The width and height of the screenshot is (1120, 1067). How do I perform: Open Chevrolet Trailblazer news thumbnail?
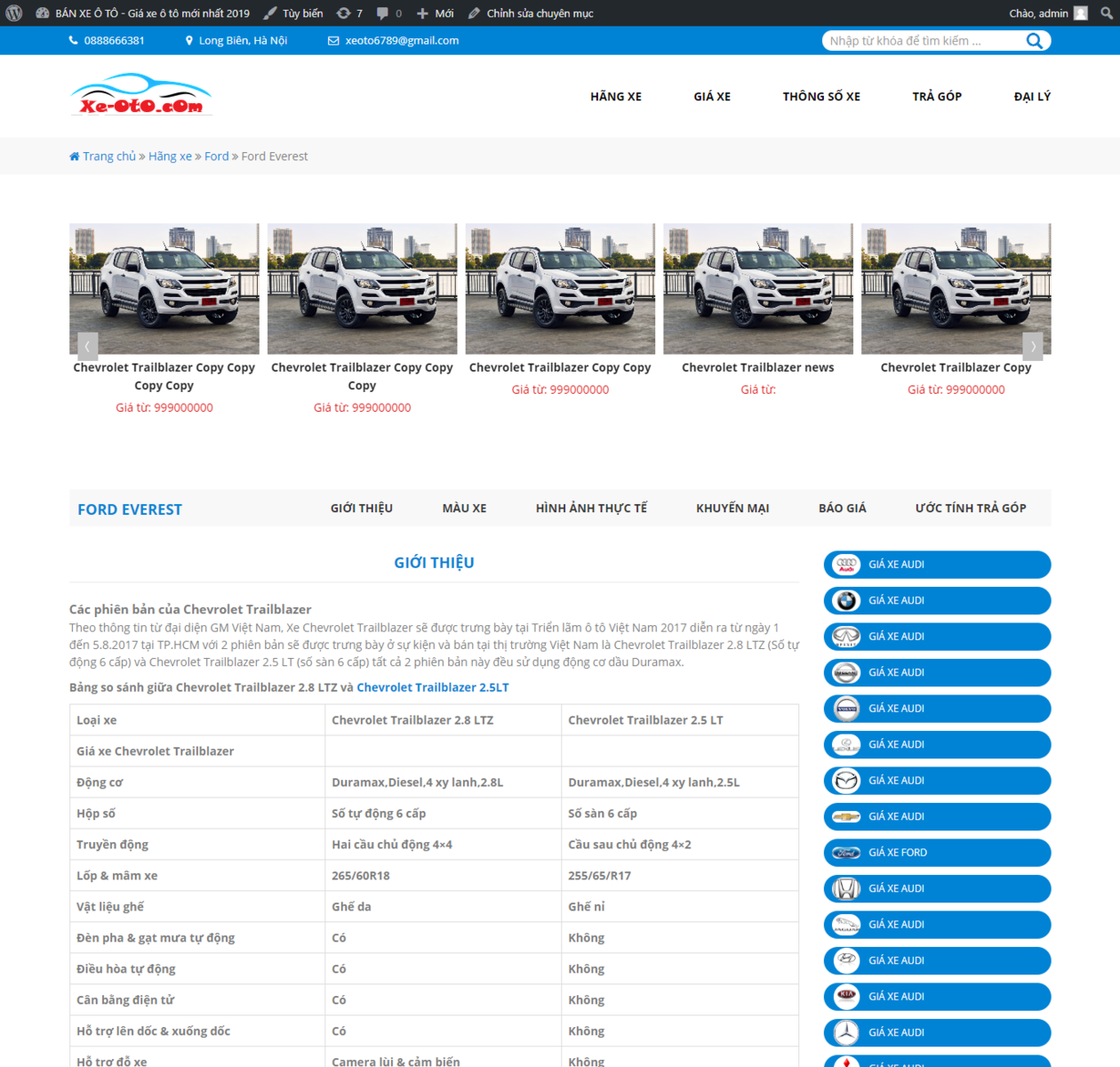pos(758,289)
